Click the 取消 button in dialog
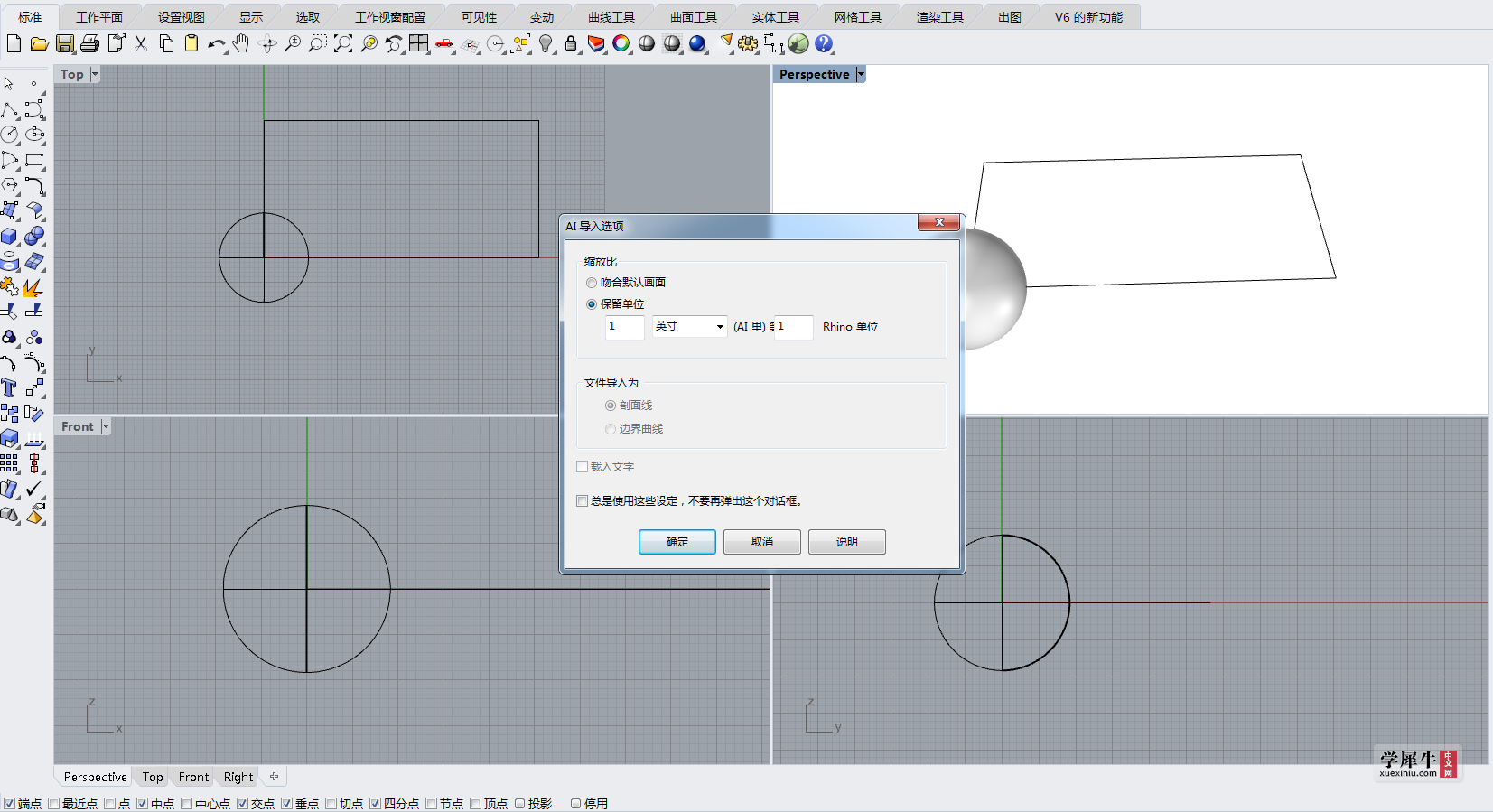Image resolution: width=1493 pixels, height=812 pixels. tap(762, 542)
